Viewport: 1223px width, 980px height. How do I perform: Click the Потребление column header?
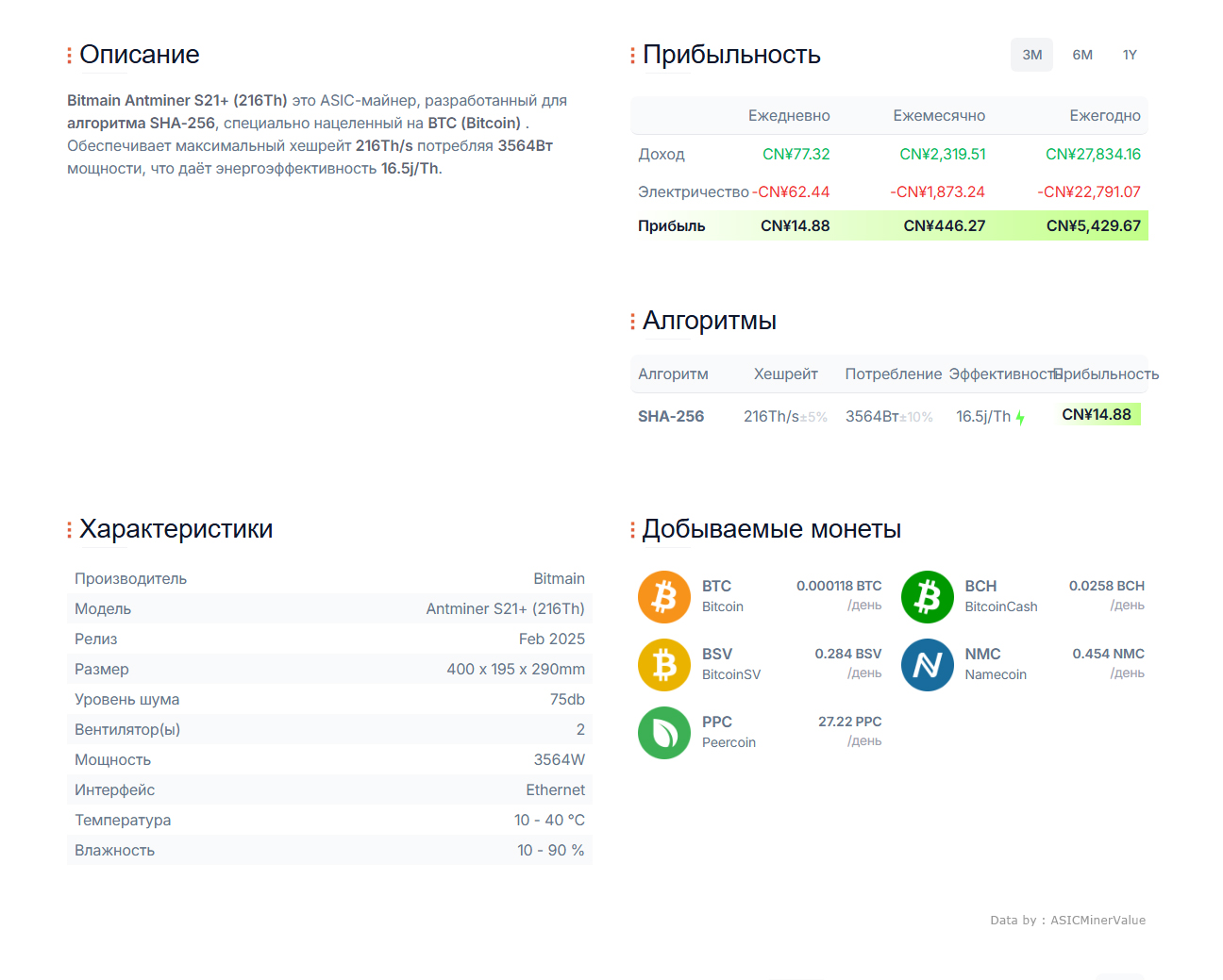point(894,374)
